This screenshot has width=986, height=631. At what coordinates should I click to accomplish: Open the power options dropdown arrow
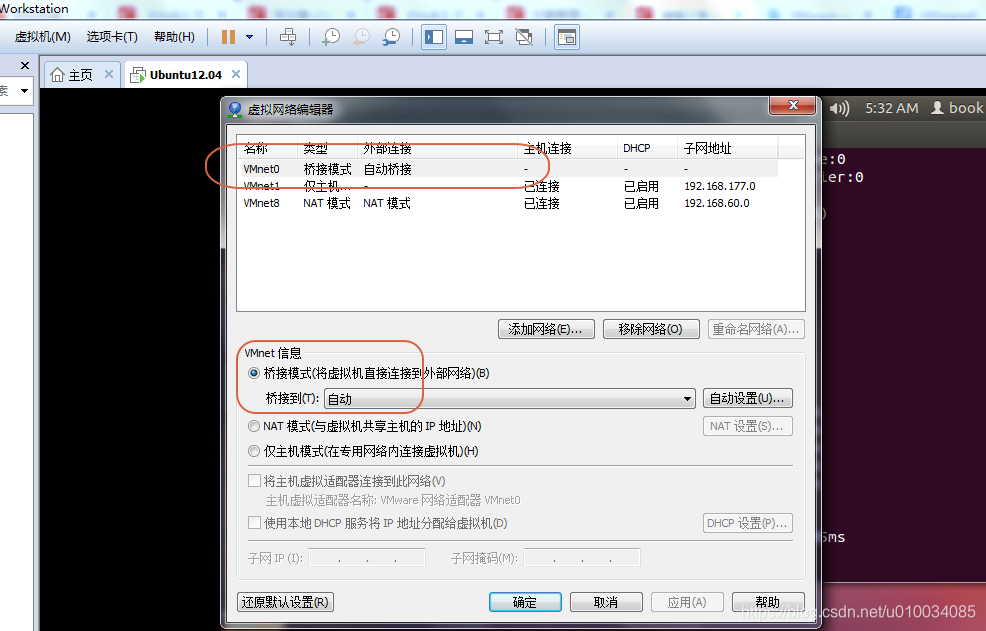pos(250,37)
